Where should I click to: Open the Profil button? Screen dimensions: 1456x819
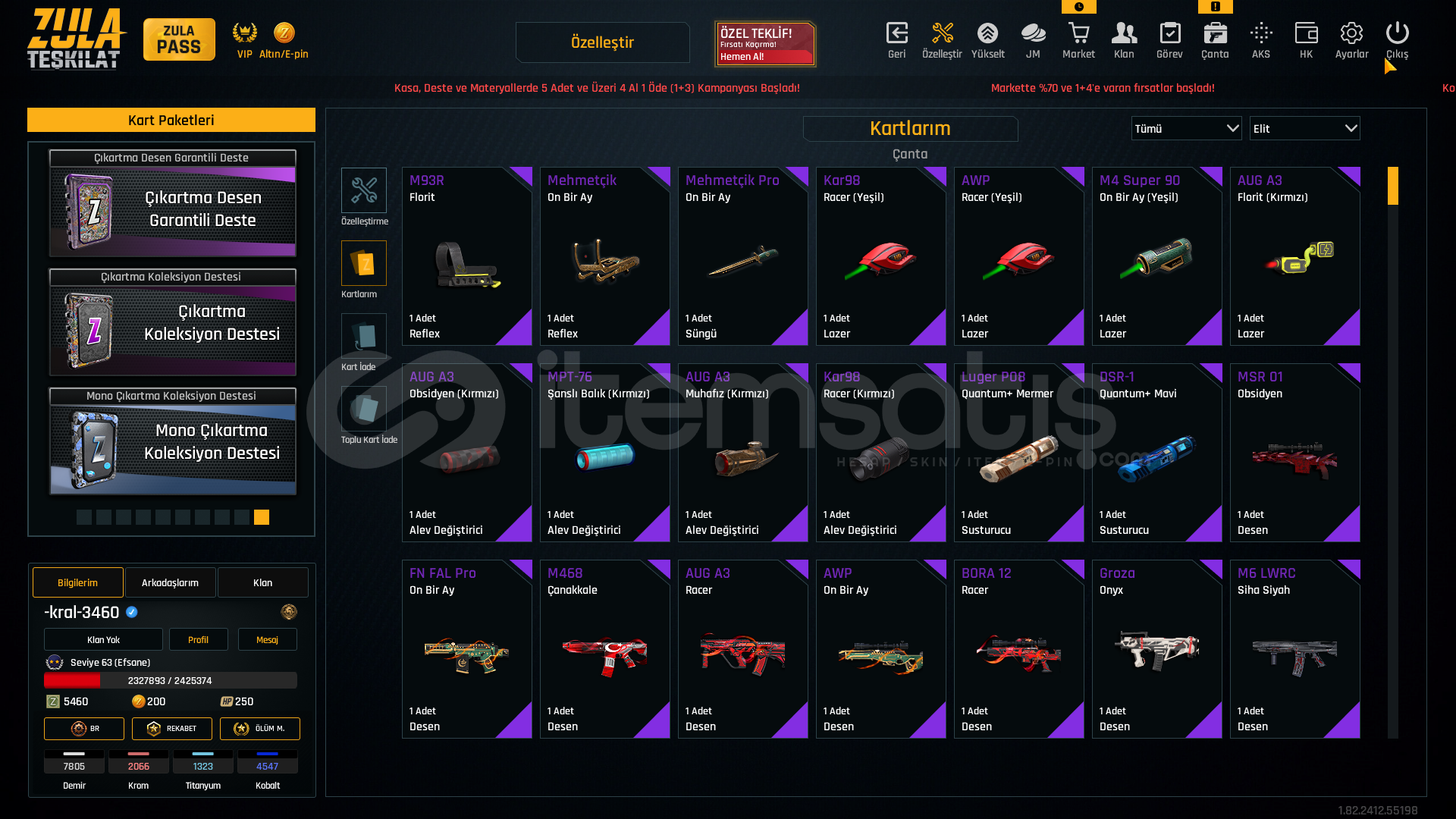pos(199,640)
